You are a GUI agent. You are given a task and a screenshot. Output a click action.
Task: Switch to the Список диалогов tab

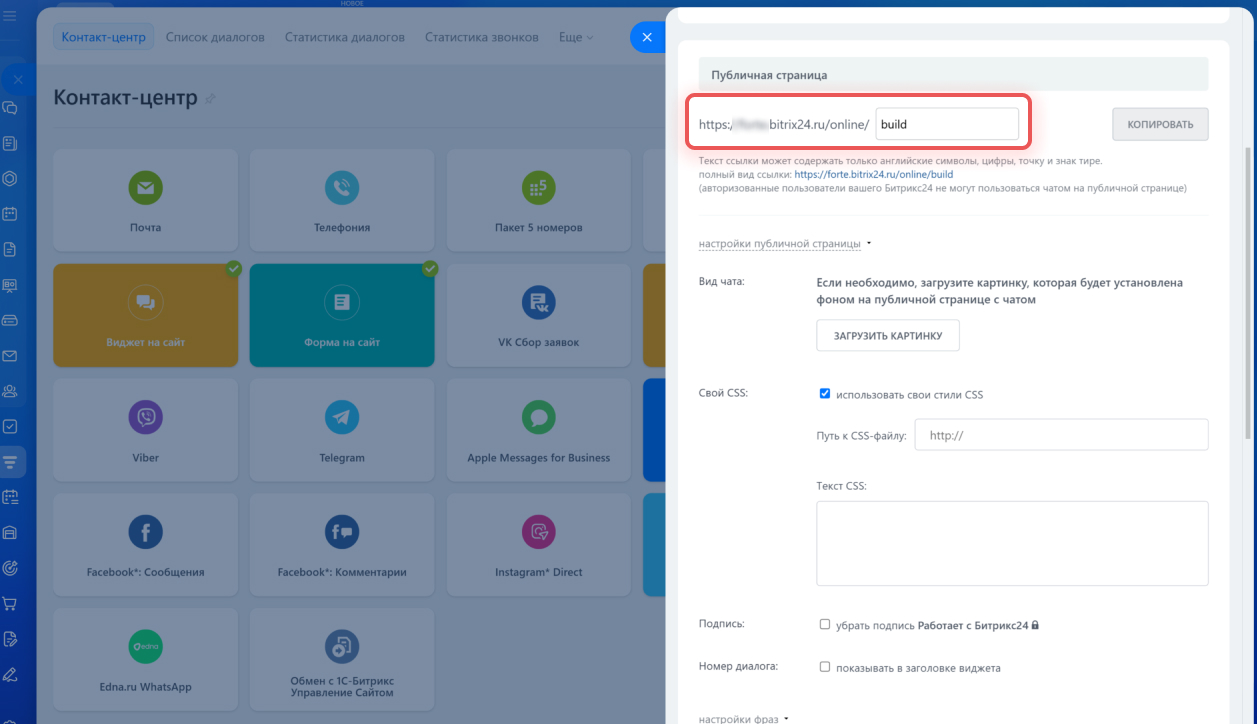[x=215, y=37]
